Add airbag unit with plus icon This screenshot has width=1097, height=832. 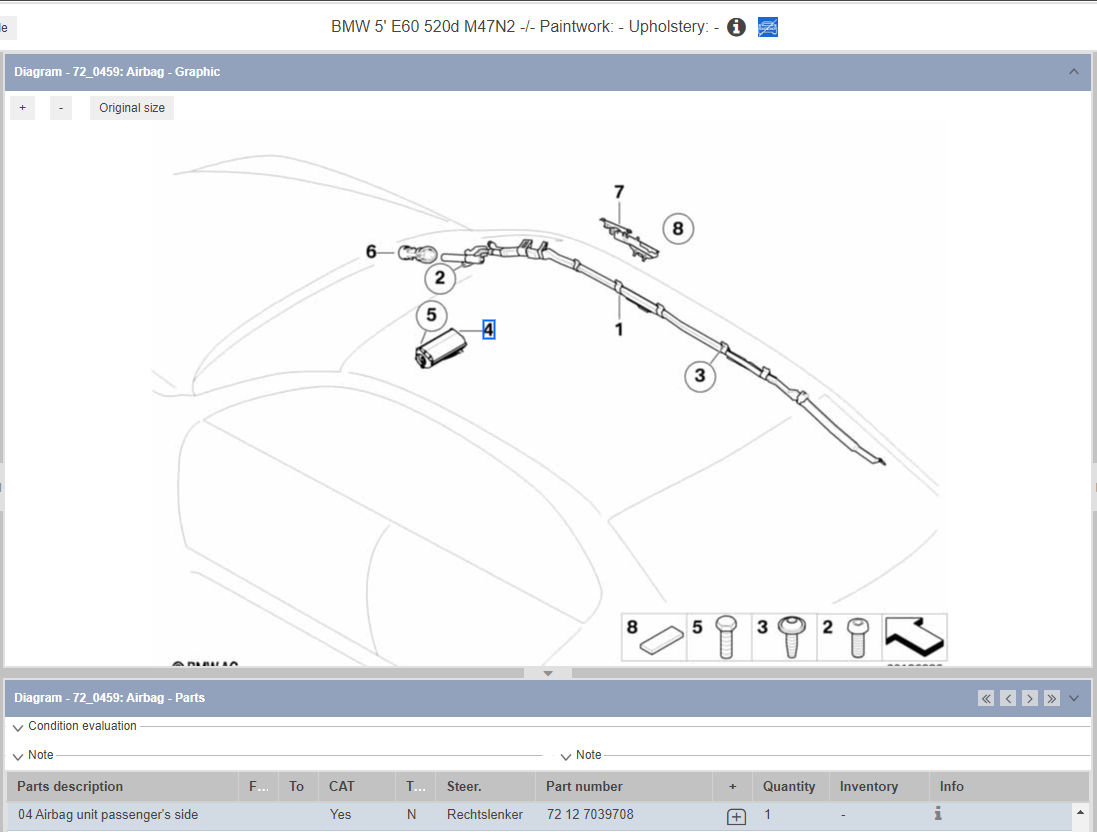[736, 816]
